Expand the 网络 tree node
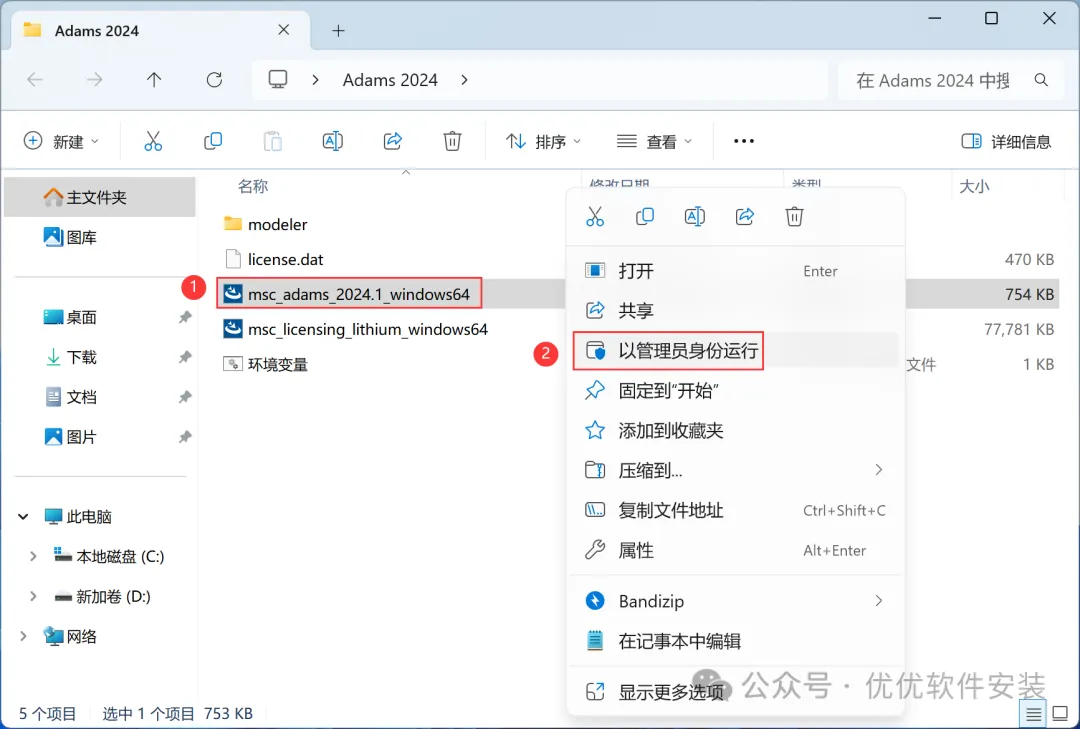The width and height of the screenshot is (1080, 729). (23, 636)
